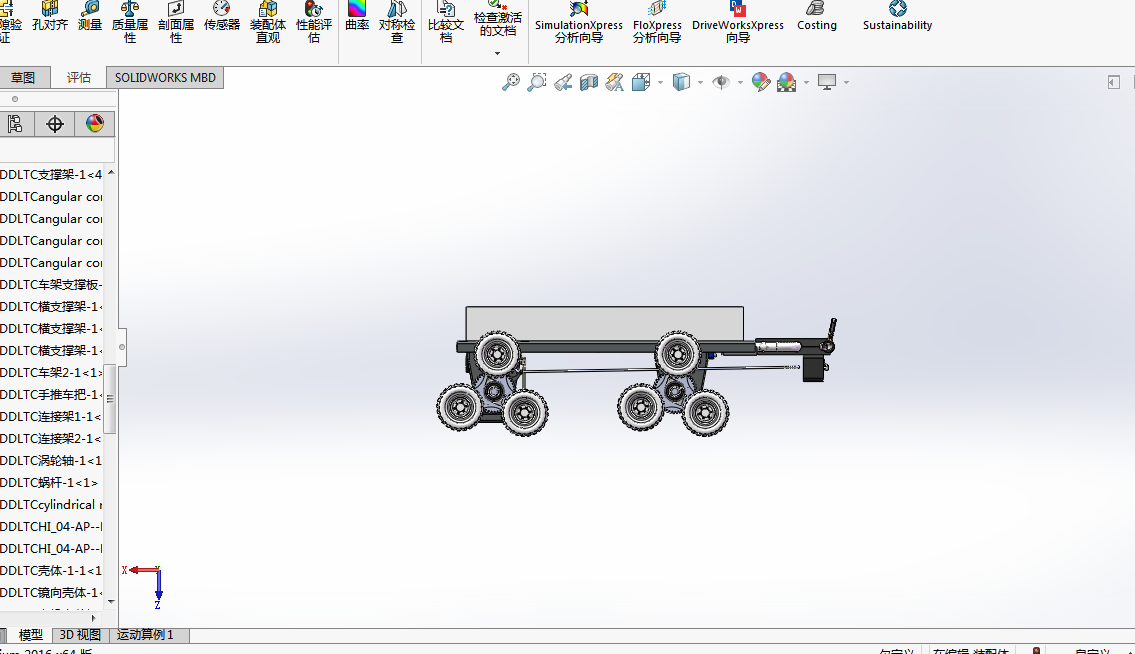
Task: Click the Zoom to Fit icon
Action: [x=511, y=82]
